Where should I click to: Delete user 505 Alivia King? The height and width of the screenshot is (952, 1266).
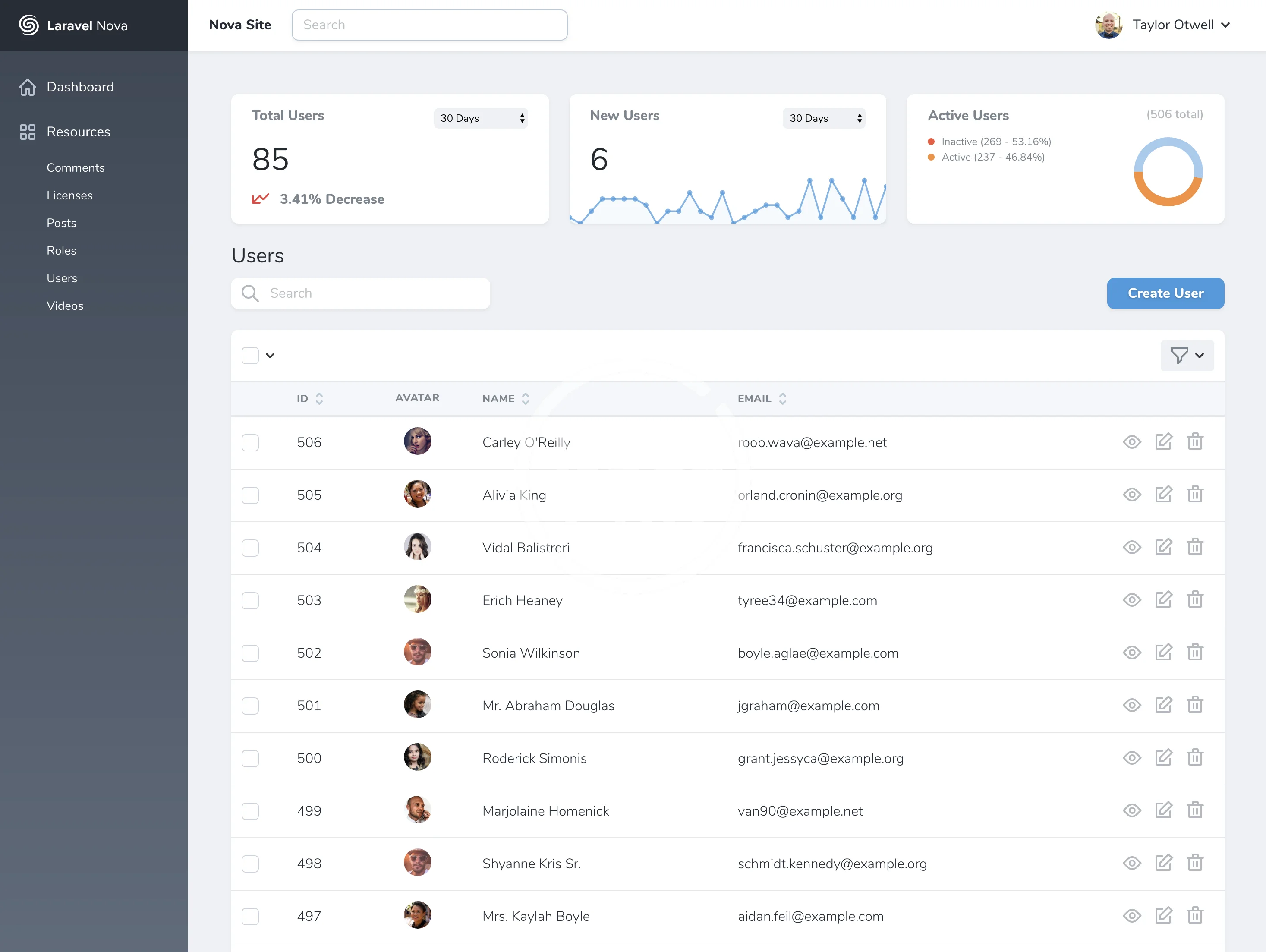[1195, 494]
